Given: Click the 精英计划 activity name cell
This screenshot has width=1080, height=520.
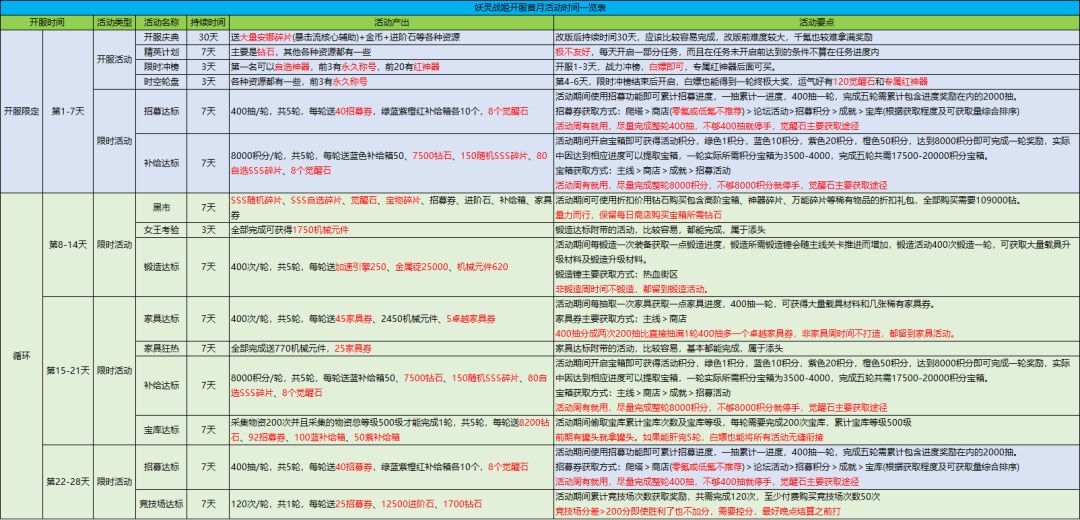Looking at the screenshot, I should [x=161, y=52].
